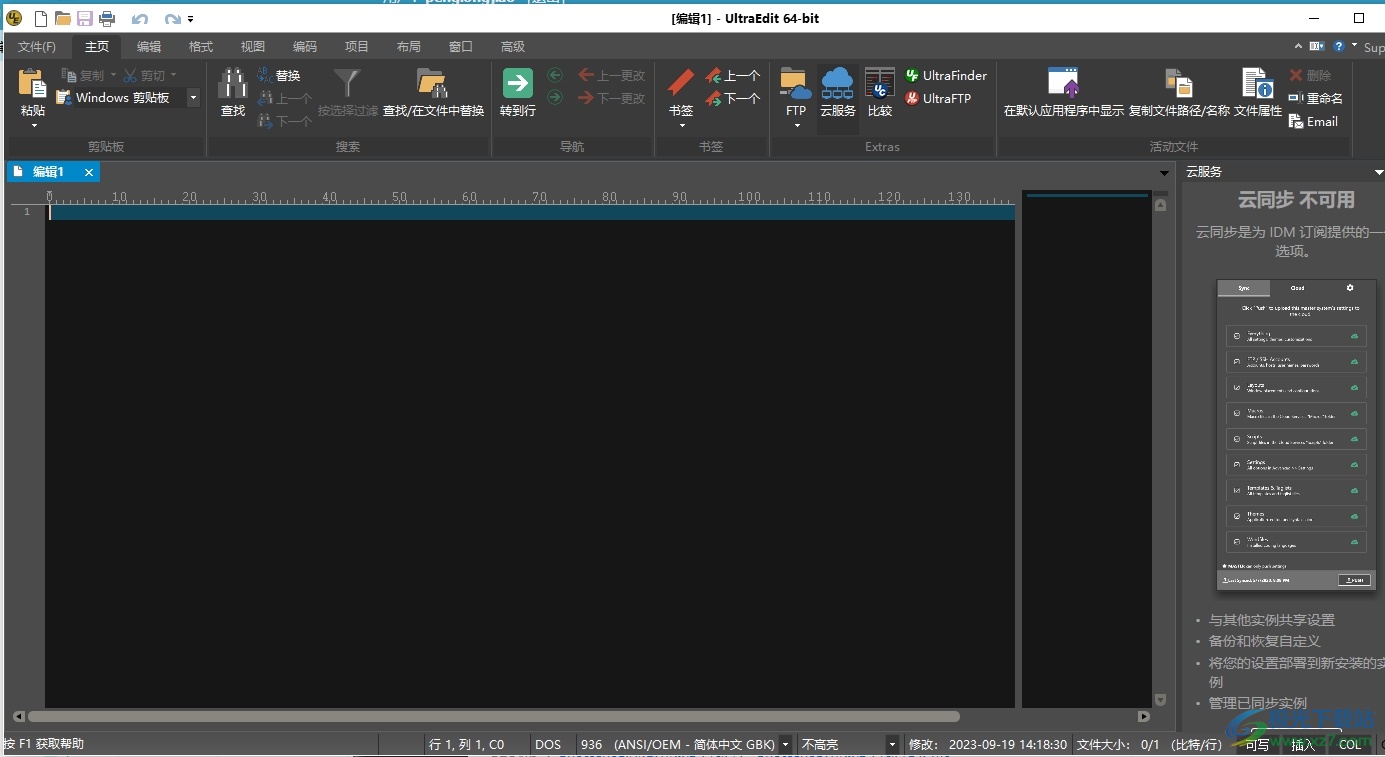Image resolution: width=1385 pixels, height=757 pixels.
Task: Click the DOS line ending indicator
Action: tap(548, 744)
